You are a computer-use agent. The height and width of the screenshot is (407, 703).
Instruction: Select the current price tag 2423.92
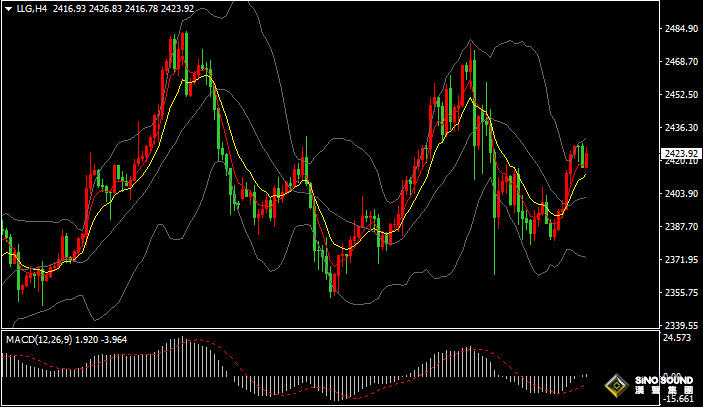coord(680,153)
